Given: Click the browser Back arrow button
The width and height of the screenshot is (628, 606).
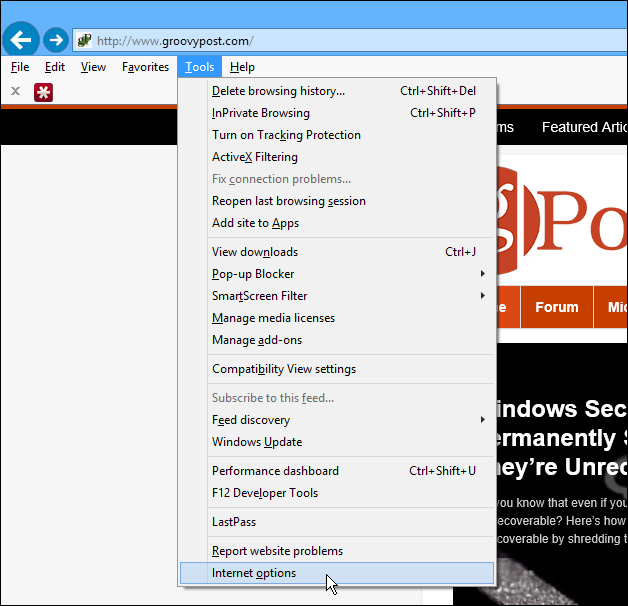Looking at the screenshot, I should click(21, 40).
